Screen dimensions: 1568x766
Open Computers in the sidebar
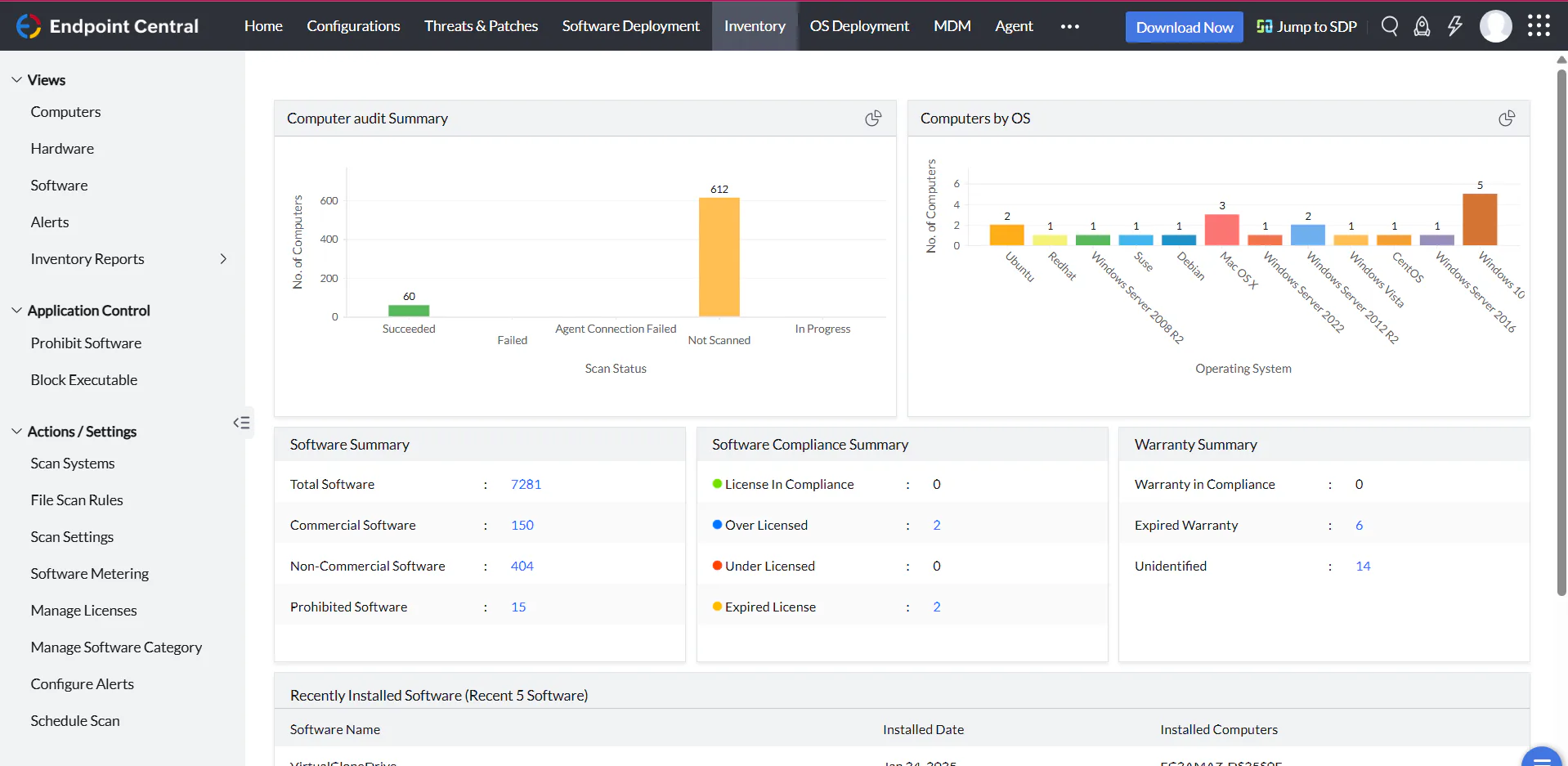tap(65, 112)
